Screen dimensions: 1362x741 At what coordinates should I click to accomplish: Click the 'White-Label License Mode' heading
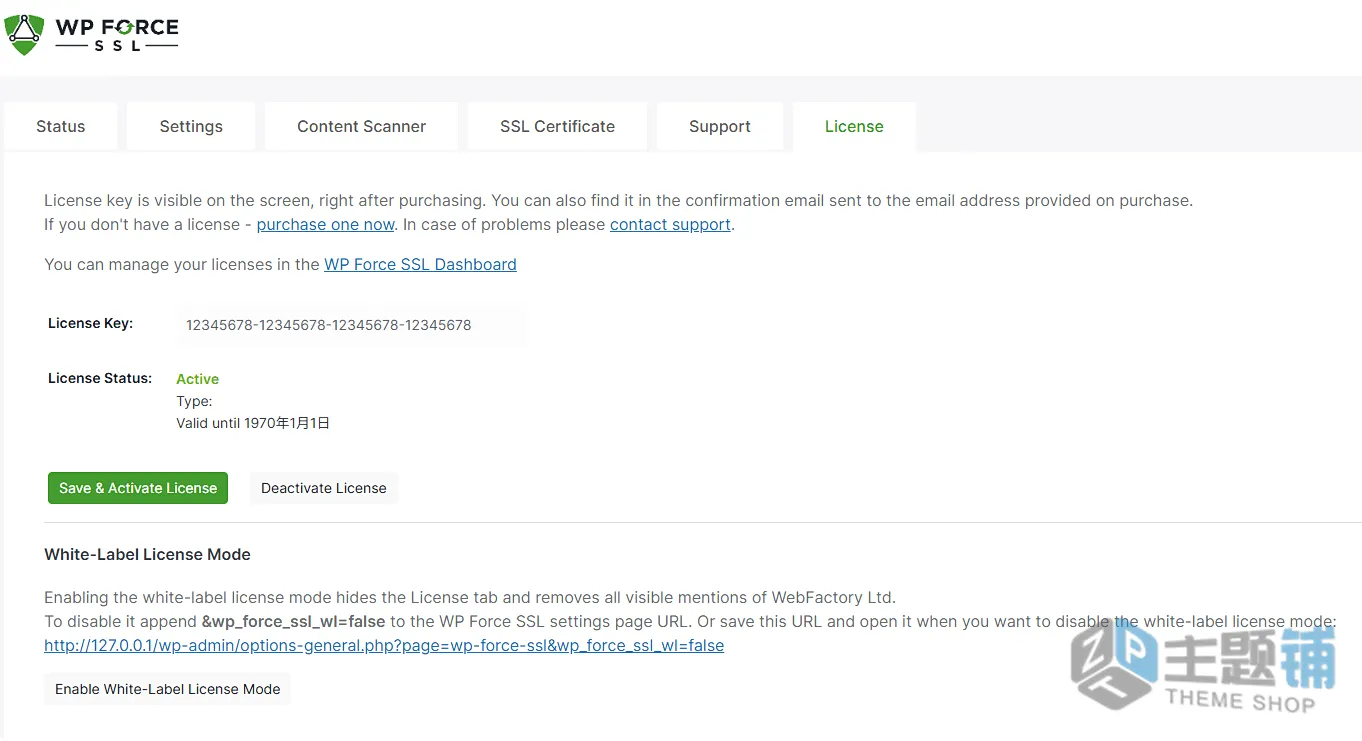click(147, 554)
